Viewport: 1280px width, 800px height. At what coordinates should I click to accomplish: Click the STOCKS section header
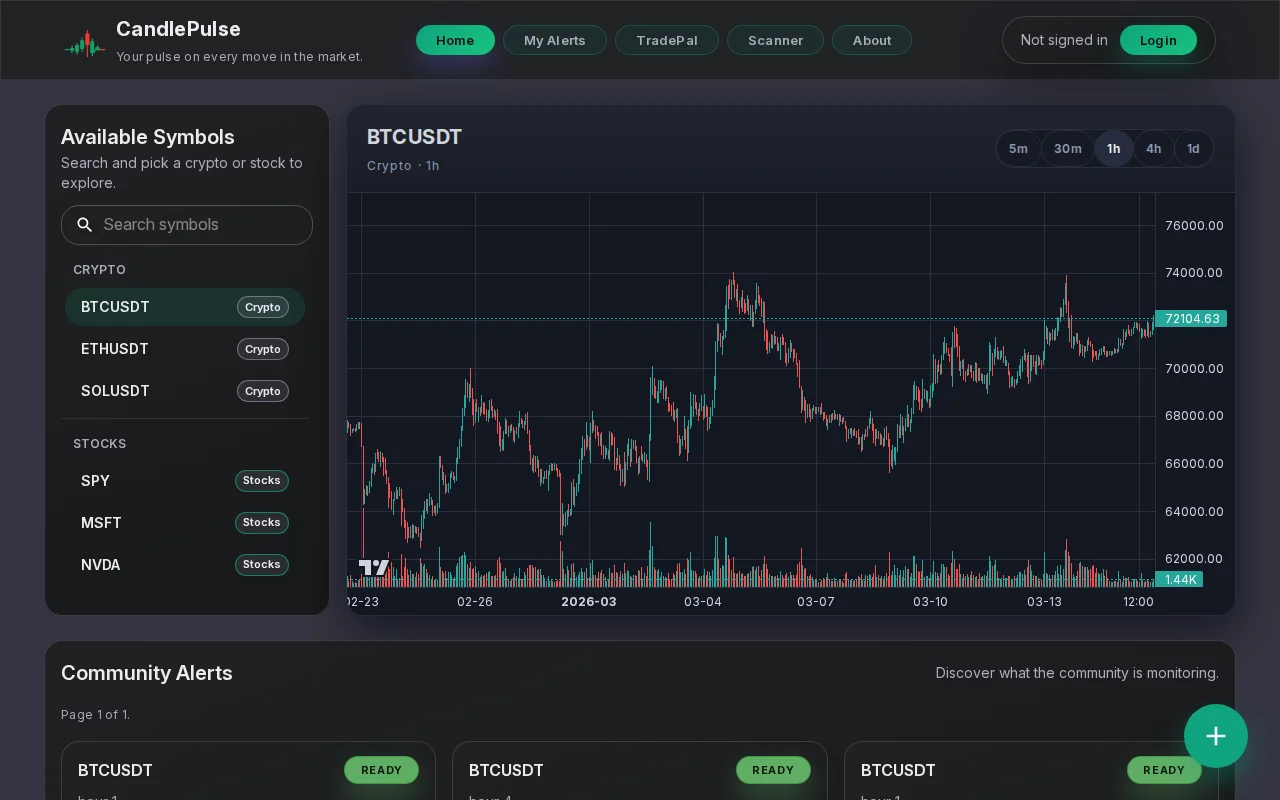coord(100,444)
